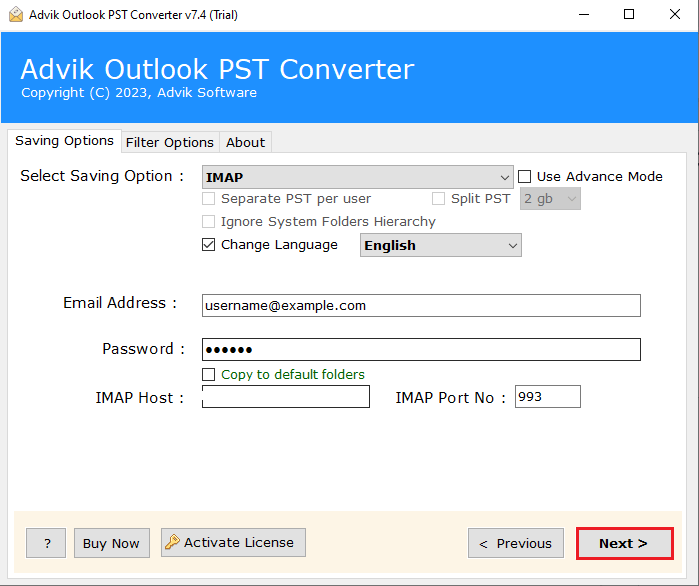Click the question mark help button
Viewport: 699px width, 586px height.
pos(46,543)
